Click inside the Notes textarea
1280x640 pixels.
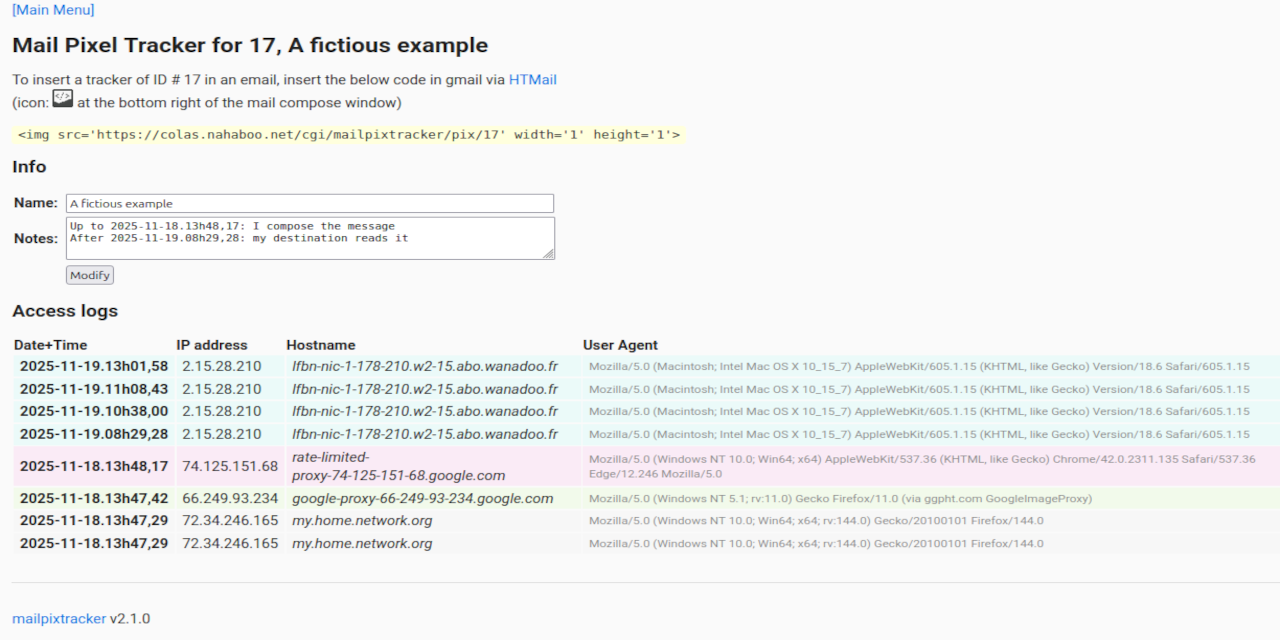309,238
